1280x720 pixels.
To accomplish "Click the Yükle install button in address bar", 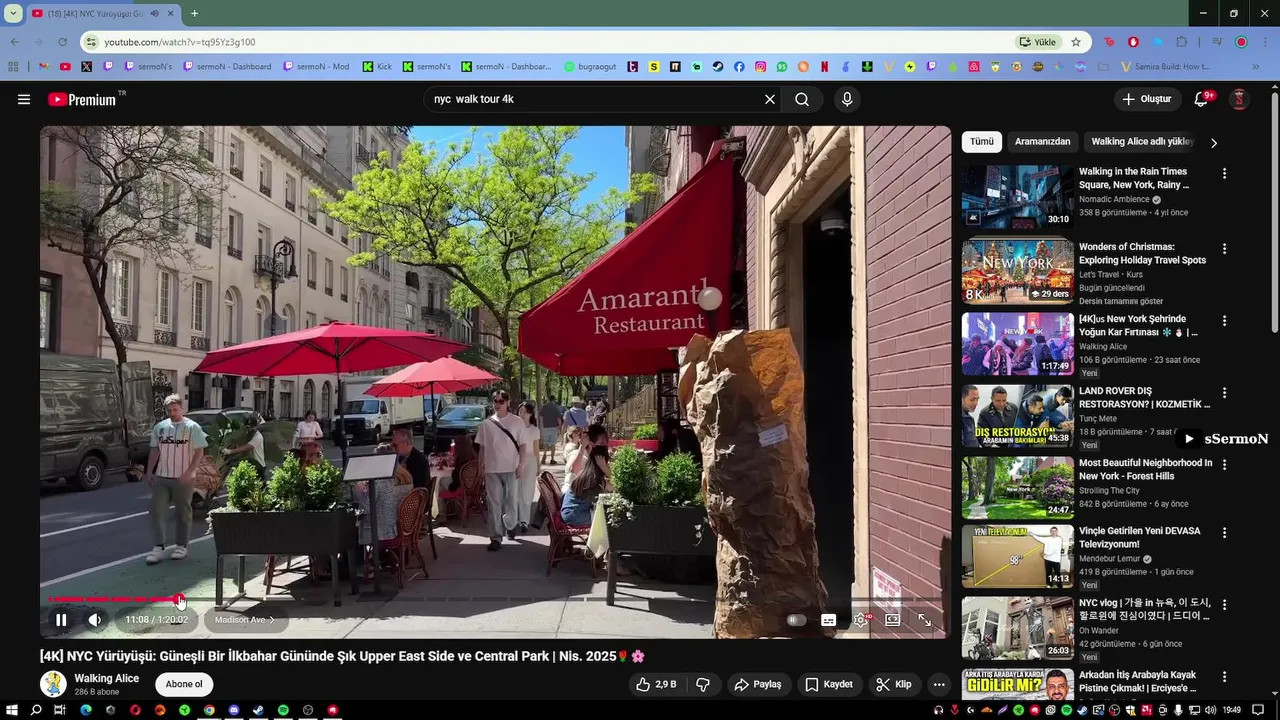I will pos(1038,42).
